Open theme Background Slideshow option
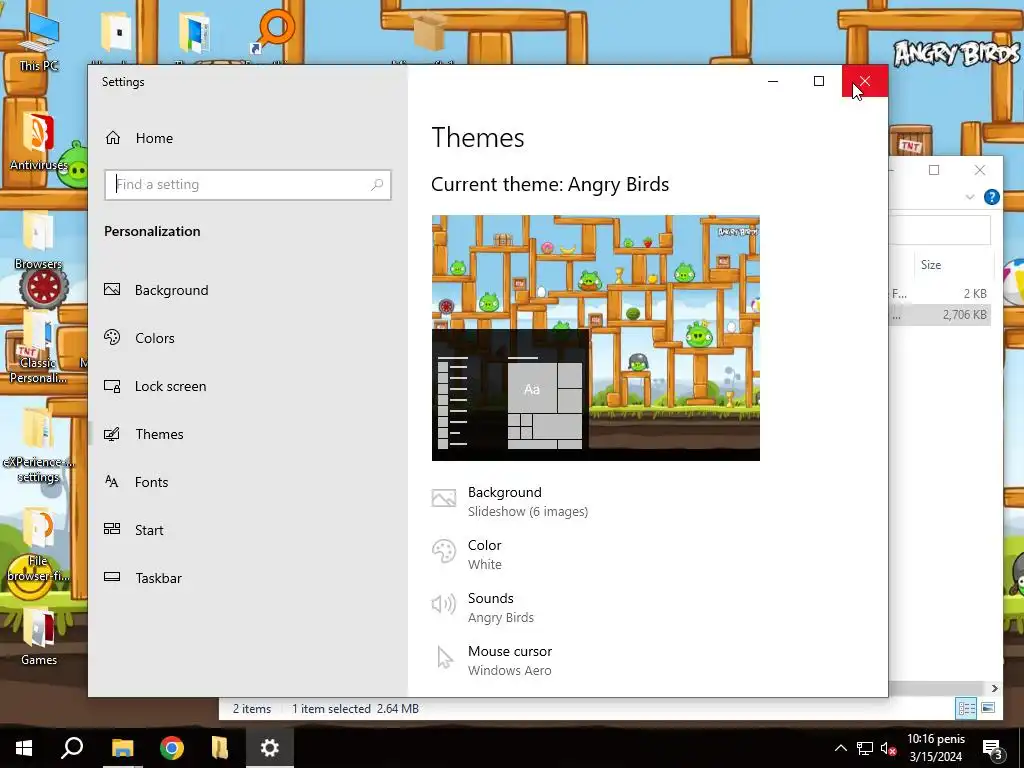 510,502
